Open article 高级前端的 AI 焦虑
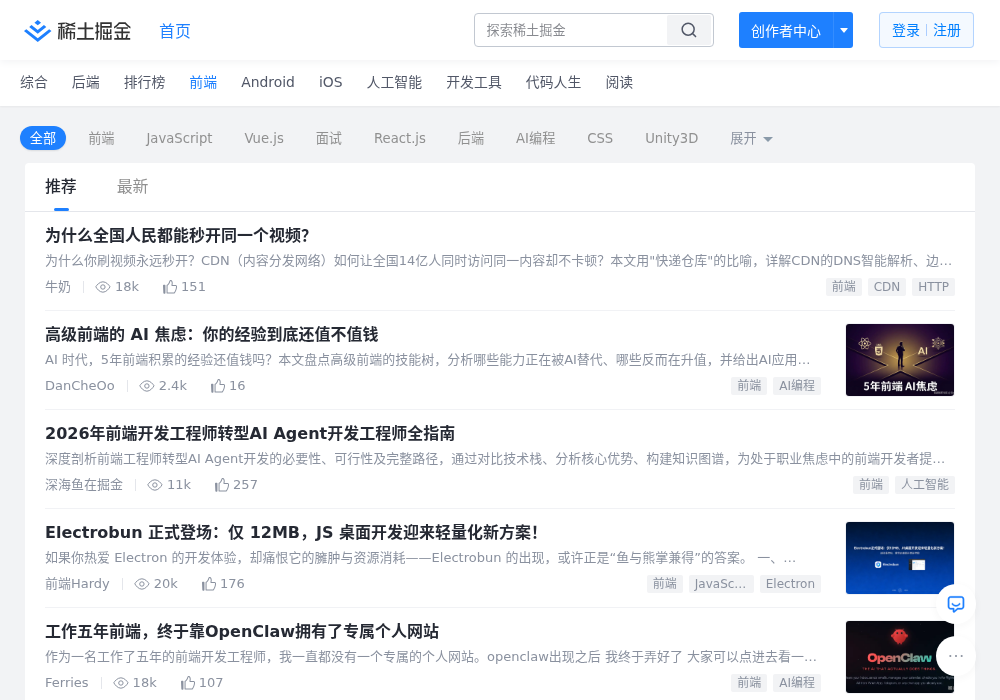The height and width of the screenshot is (700, 1000). click(212, 335)
